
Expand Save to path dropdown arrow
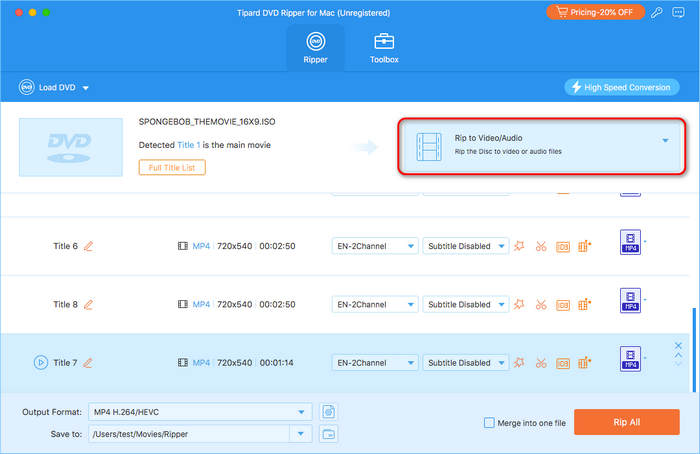(301, 434)
